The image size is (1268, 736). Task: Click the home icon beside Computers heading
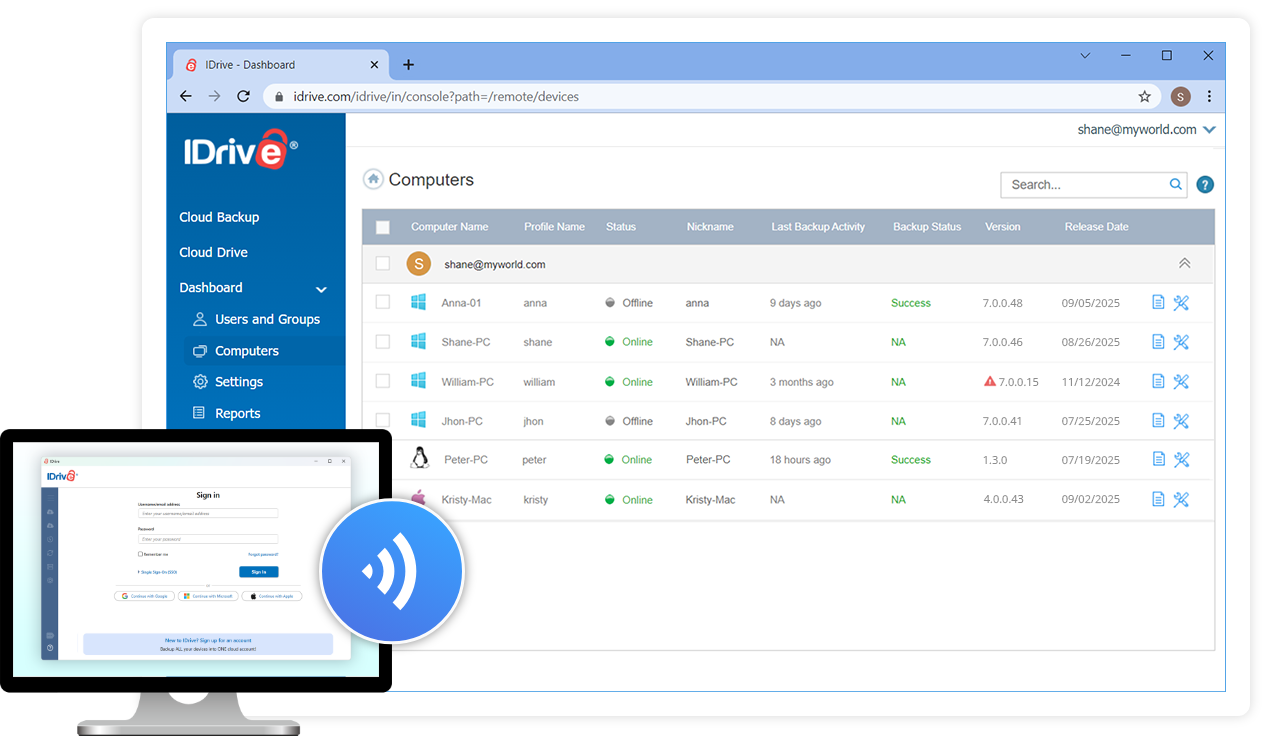point(373,179)
